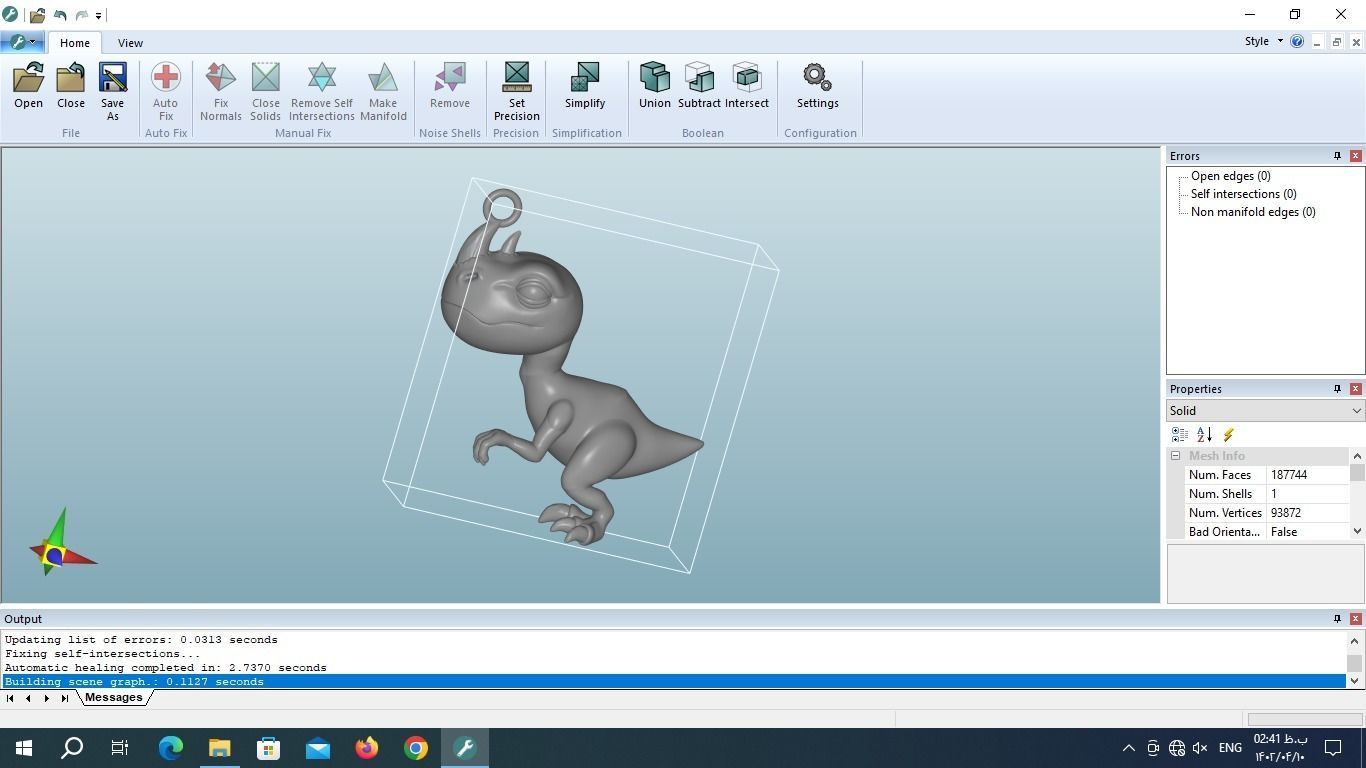
Task: Open File Explorer from taskbar
Action: 219,748
